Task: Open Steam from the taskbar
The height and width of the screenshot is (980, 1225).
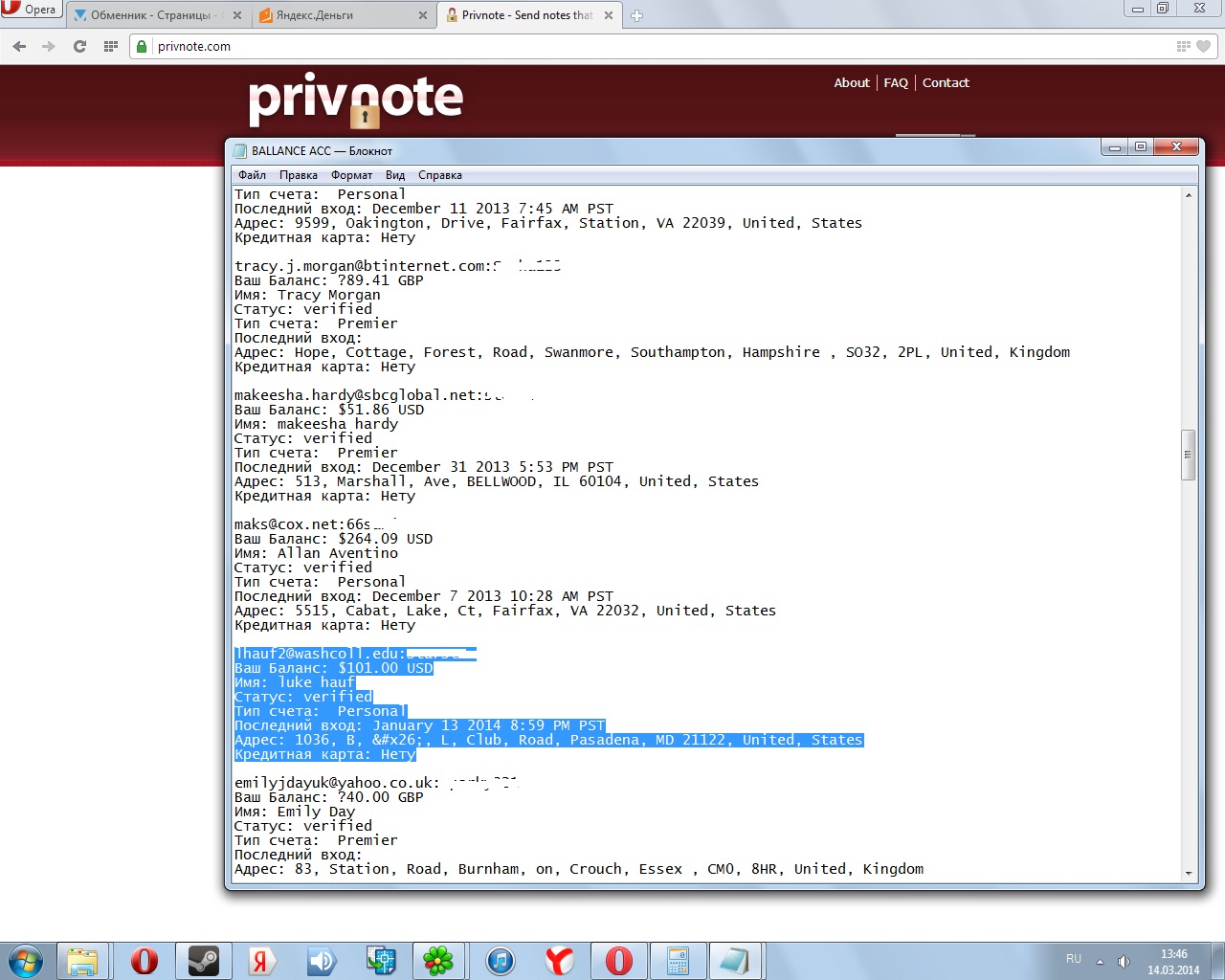Action: 203,961
